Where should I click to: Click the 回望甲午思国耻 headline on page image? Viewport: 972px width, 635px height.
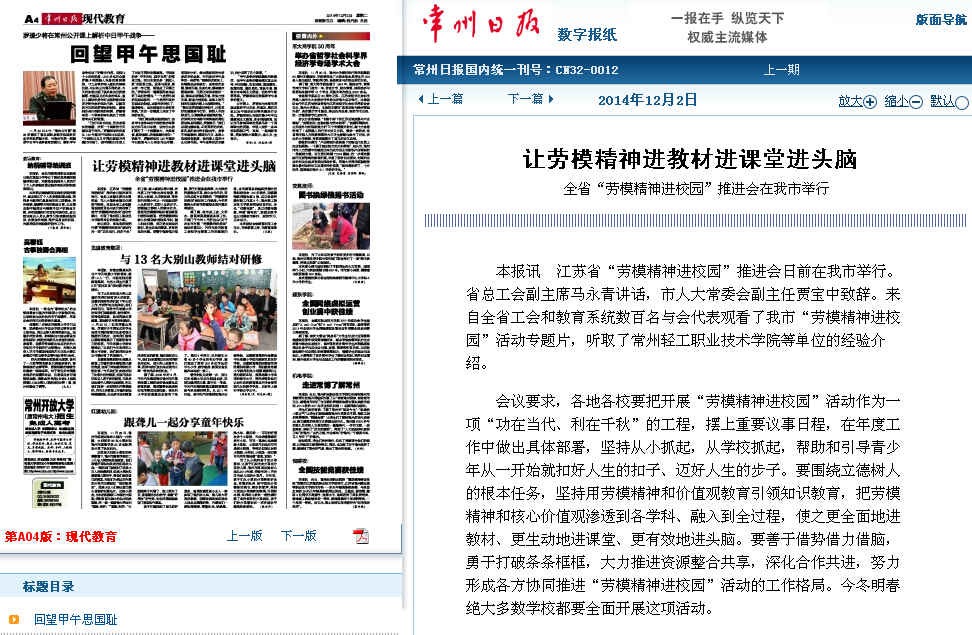coord(147,54)
